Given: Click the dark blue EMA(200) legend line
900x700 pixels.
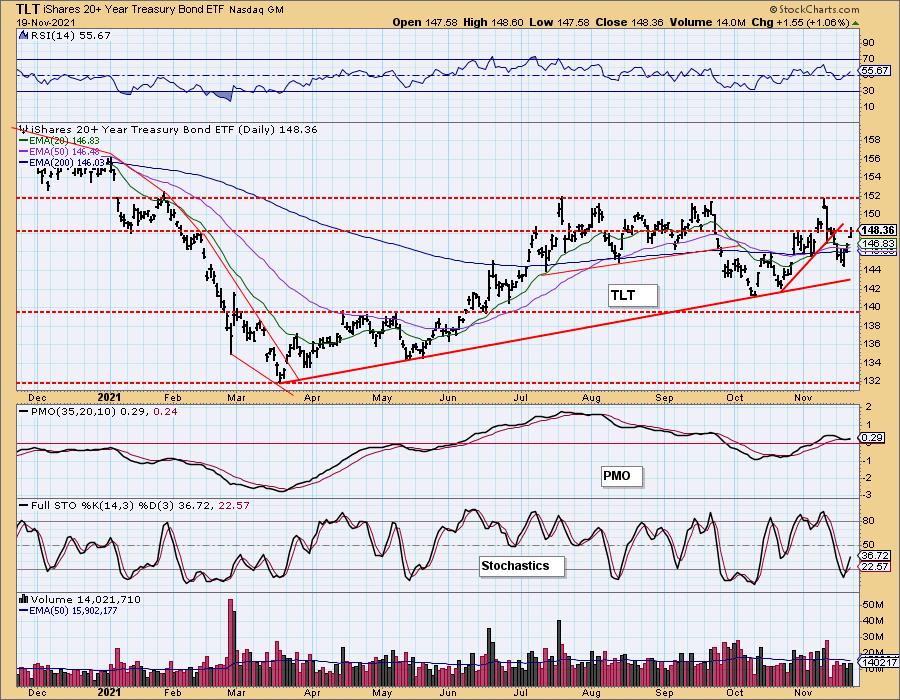Looking at the screenshot, I should click(x=24, y=163).
